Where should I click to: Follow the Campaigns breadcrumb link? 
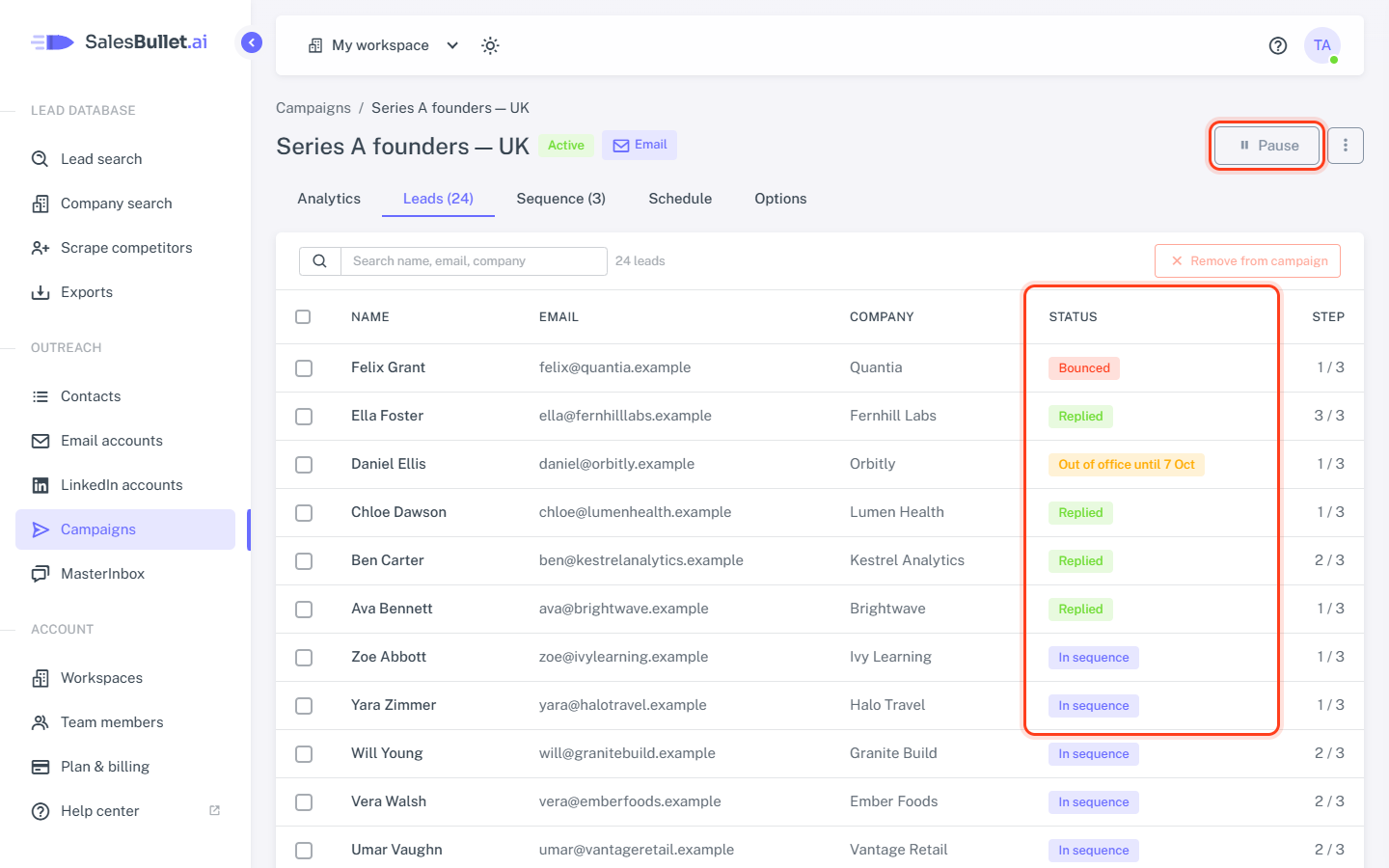coord(313,108)
